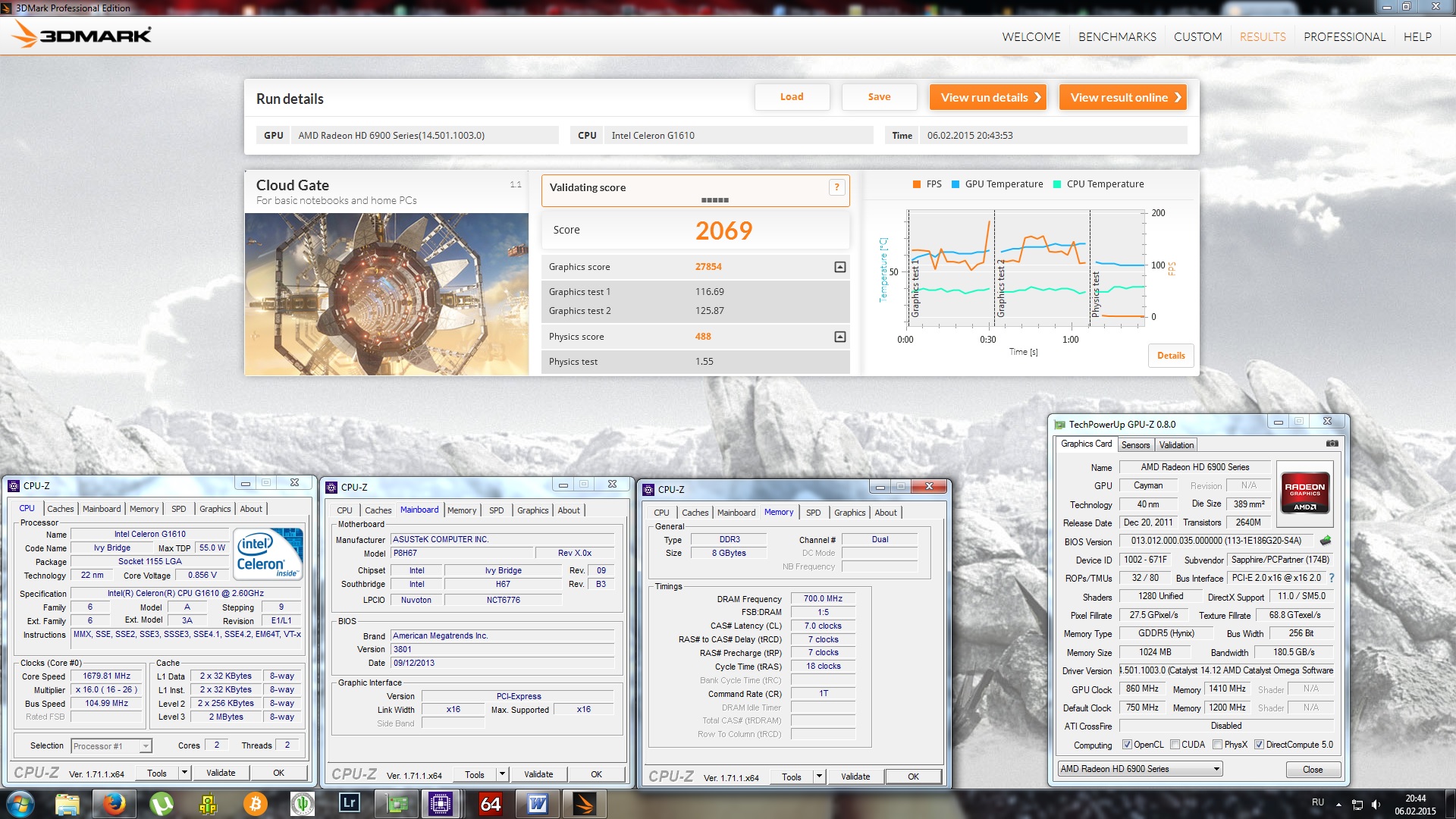Toggle the DirectCompute 5.0 checkbox
Image resolution: width=1456 pixels, height=819 pixels.
pyautogui.click(x=1259, y=745)
